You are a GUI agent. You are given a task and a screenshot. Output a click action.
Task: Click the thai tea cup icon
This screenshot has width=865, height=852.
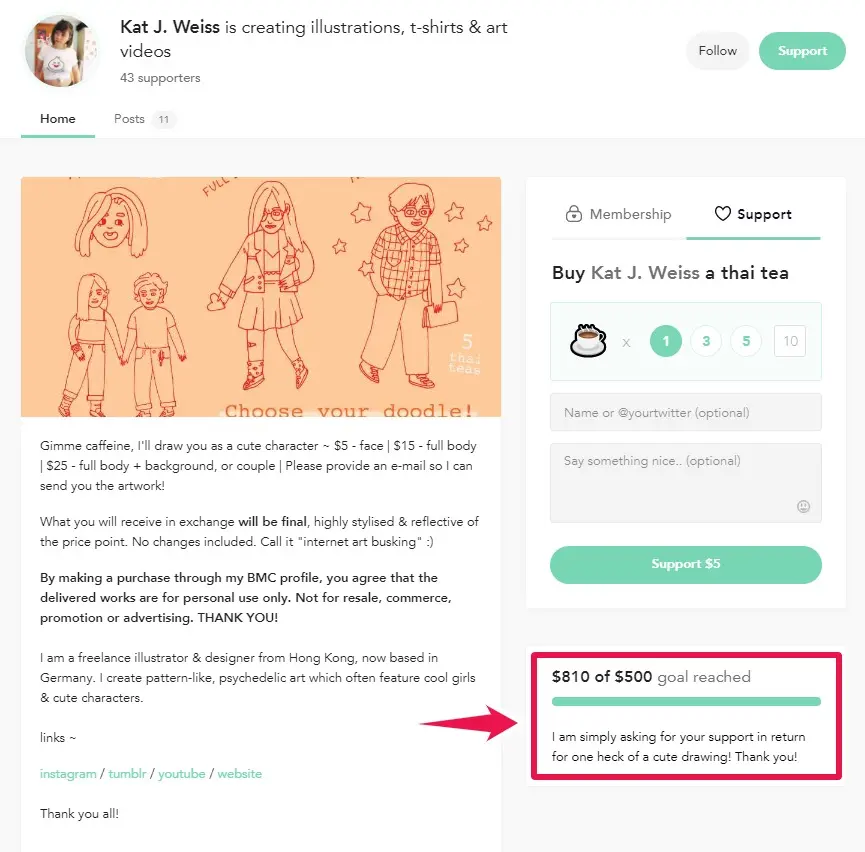[x=588, y=341]
